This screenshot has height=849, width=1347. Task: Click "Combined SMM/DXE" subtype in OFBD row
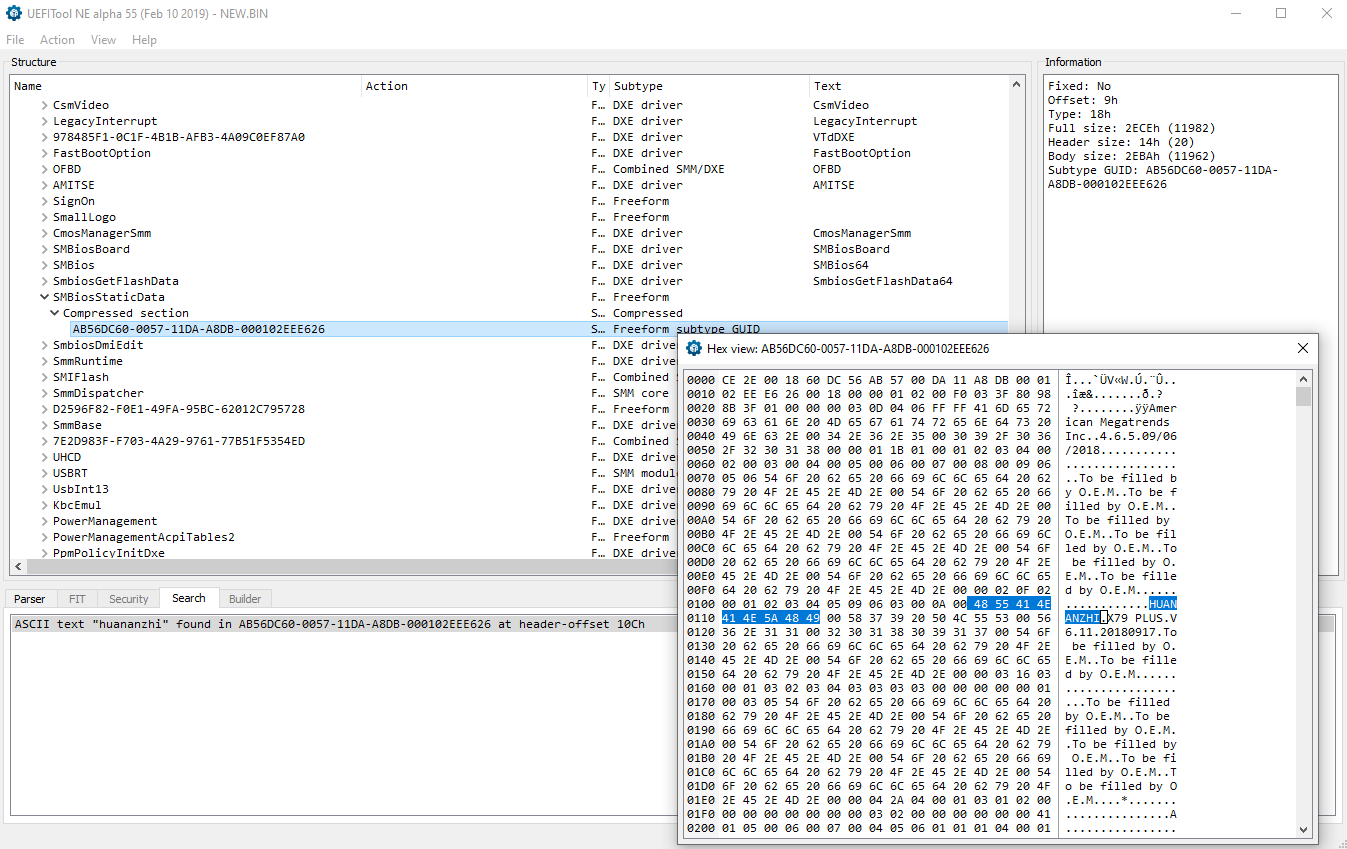[x=669, y=169]
